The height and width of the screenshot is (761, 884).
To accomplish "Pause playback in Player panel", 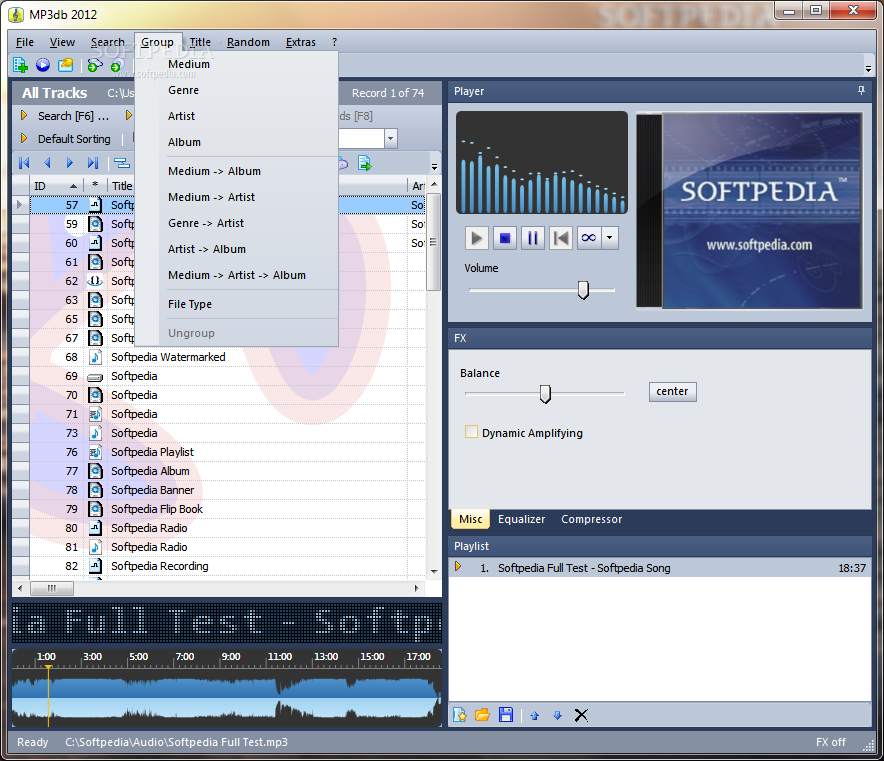I will coord(533,238).
